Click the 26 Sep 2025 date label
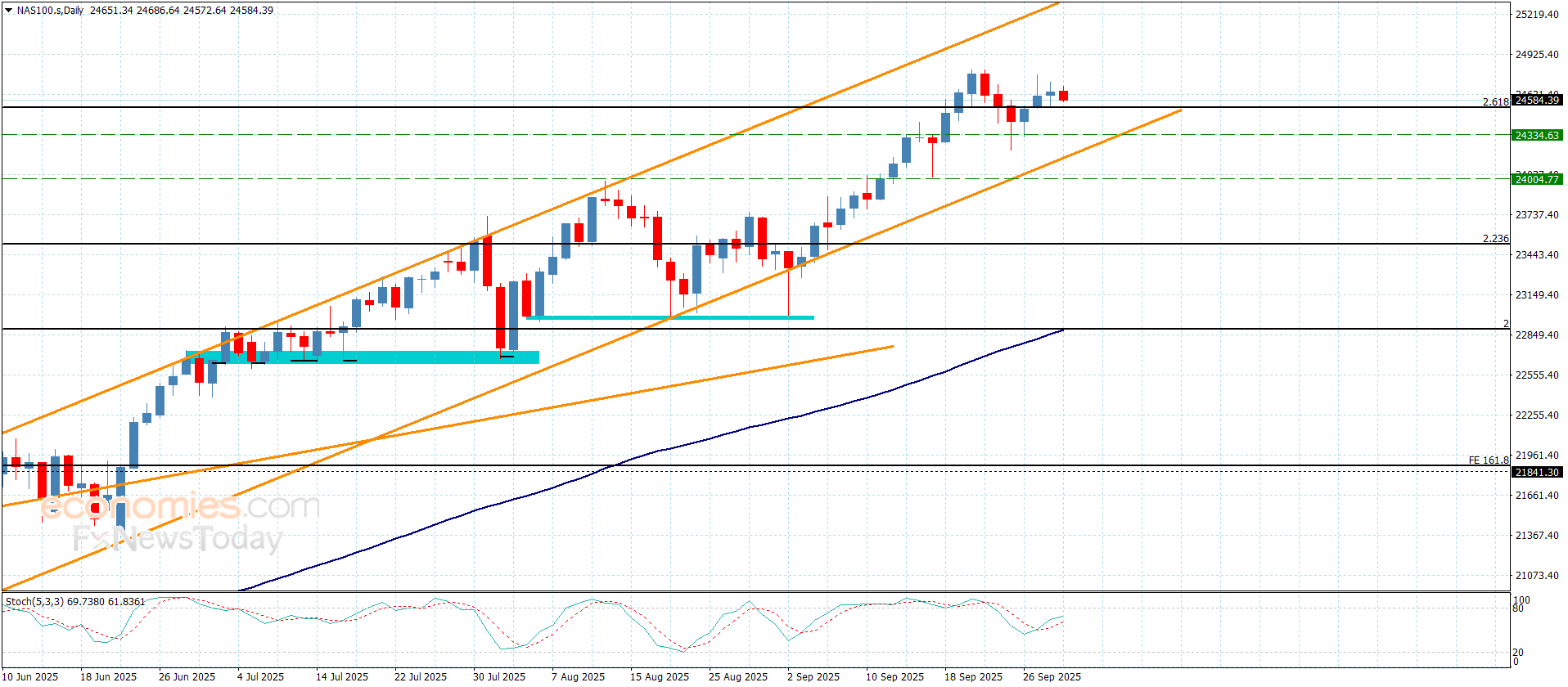 [1052, 676]
